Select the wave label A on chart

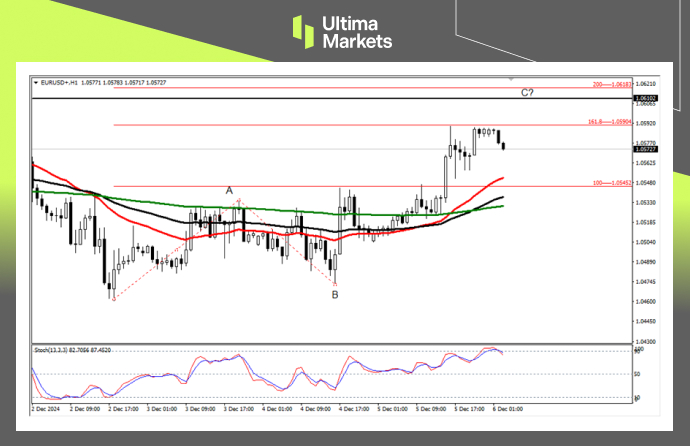click(229, 190)
